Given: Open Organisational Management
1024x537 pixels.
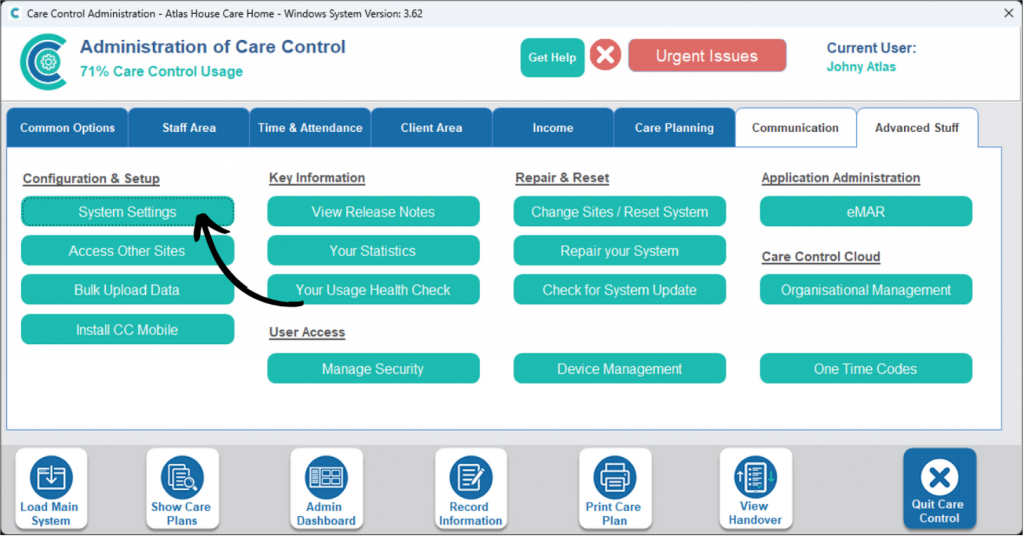Looking at the screenshot, I should [866, 290].
